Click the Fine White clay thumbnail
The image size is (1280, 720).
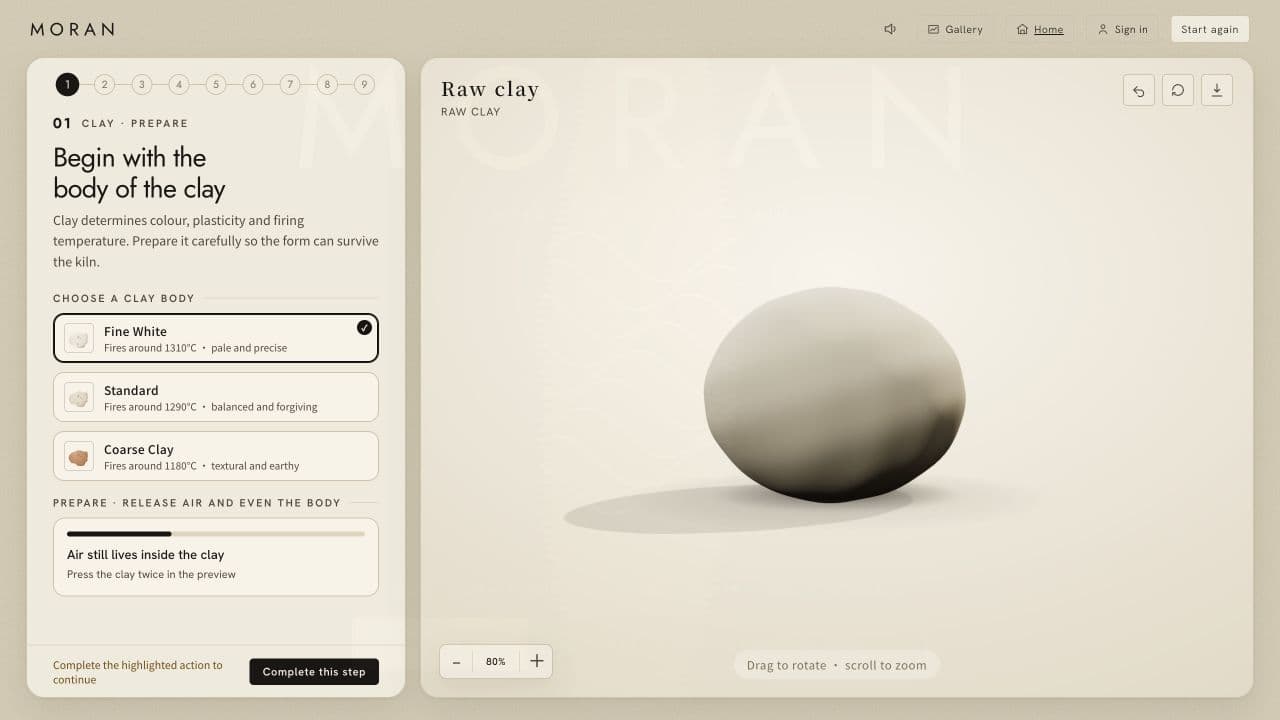(x=79, y=338)
